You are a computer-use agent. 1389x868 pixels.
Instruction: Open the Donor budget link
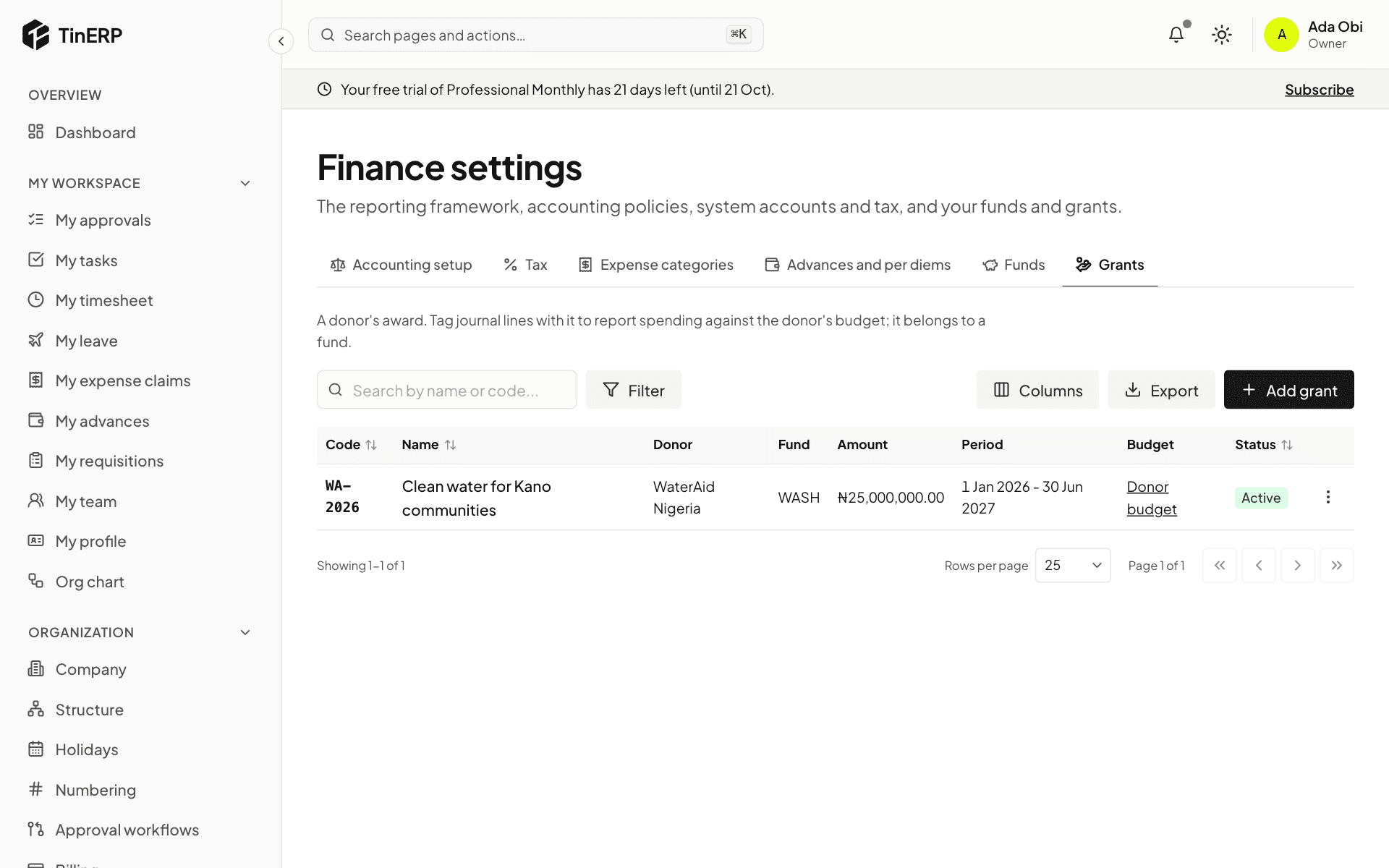coord(1152,498)
